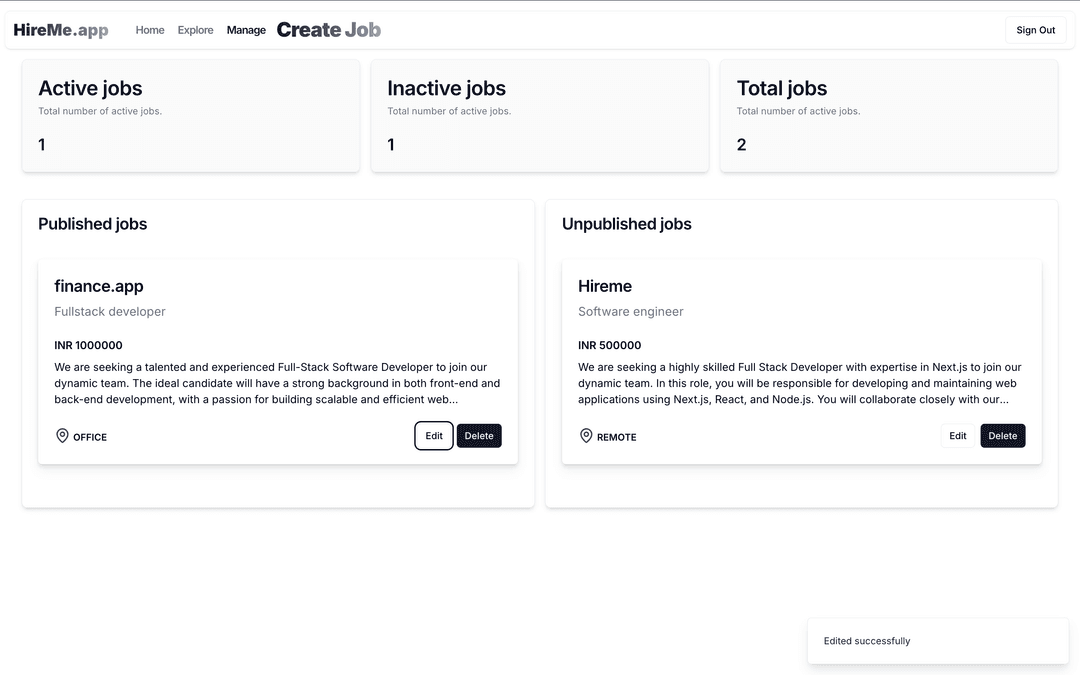The image size is (1080, 675).
Task: Click the 'Edited successfully' toast notification
Action: 937,641
